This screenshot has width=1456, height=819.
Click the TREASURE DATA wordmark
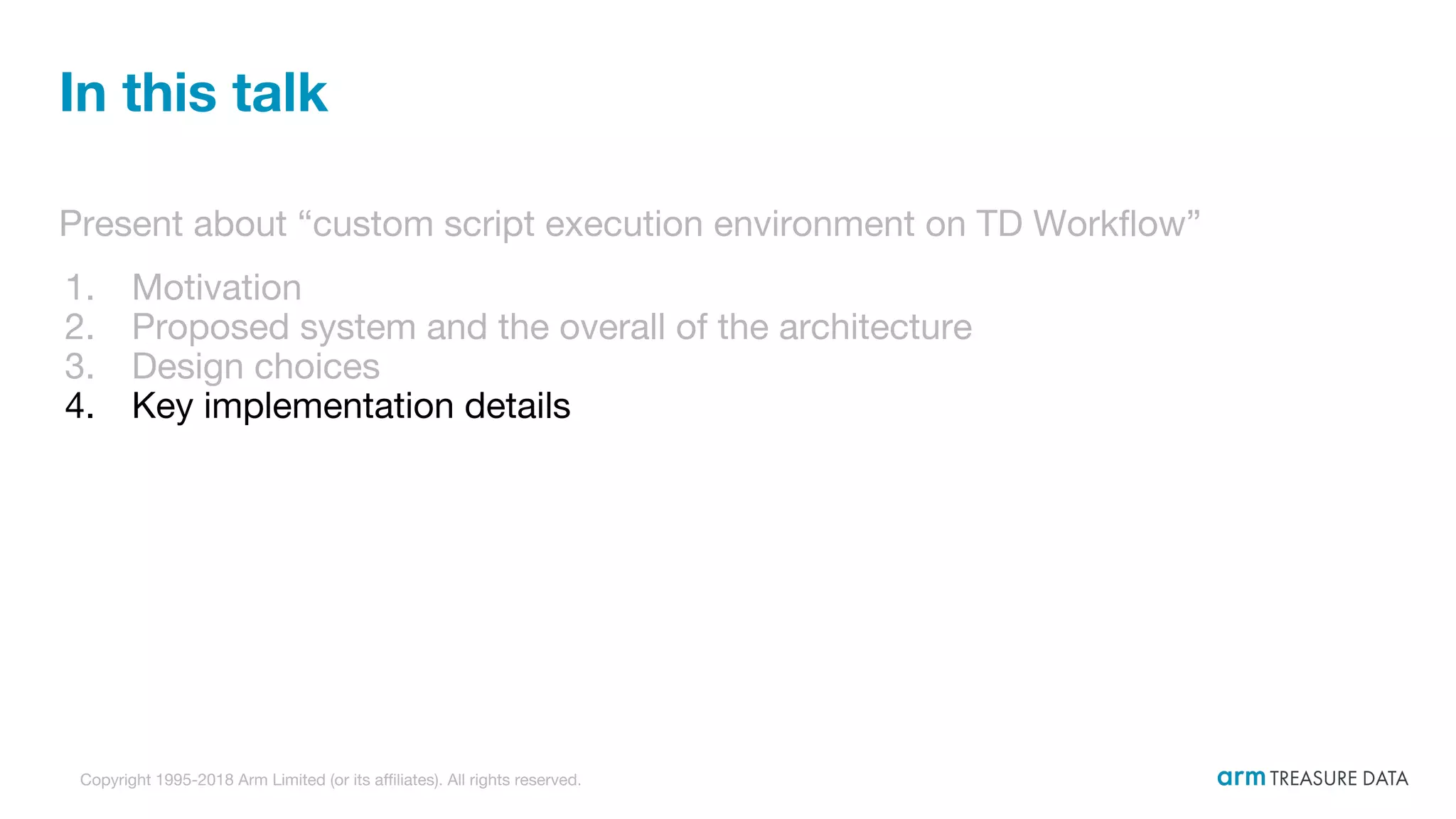click(1339, 778)
